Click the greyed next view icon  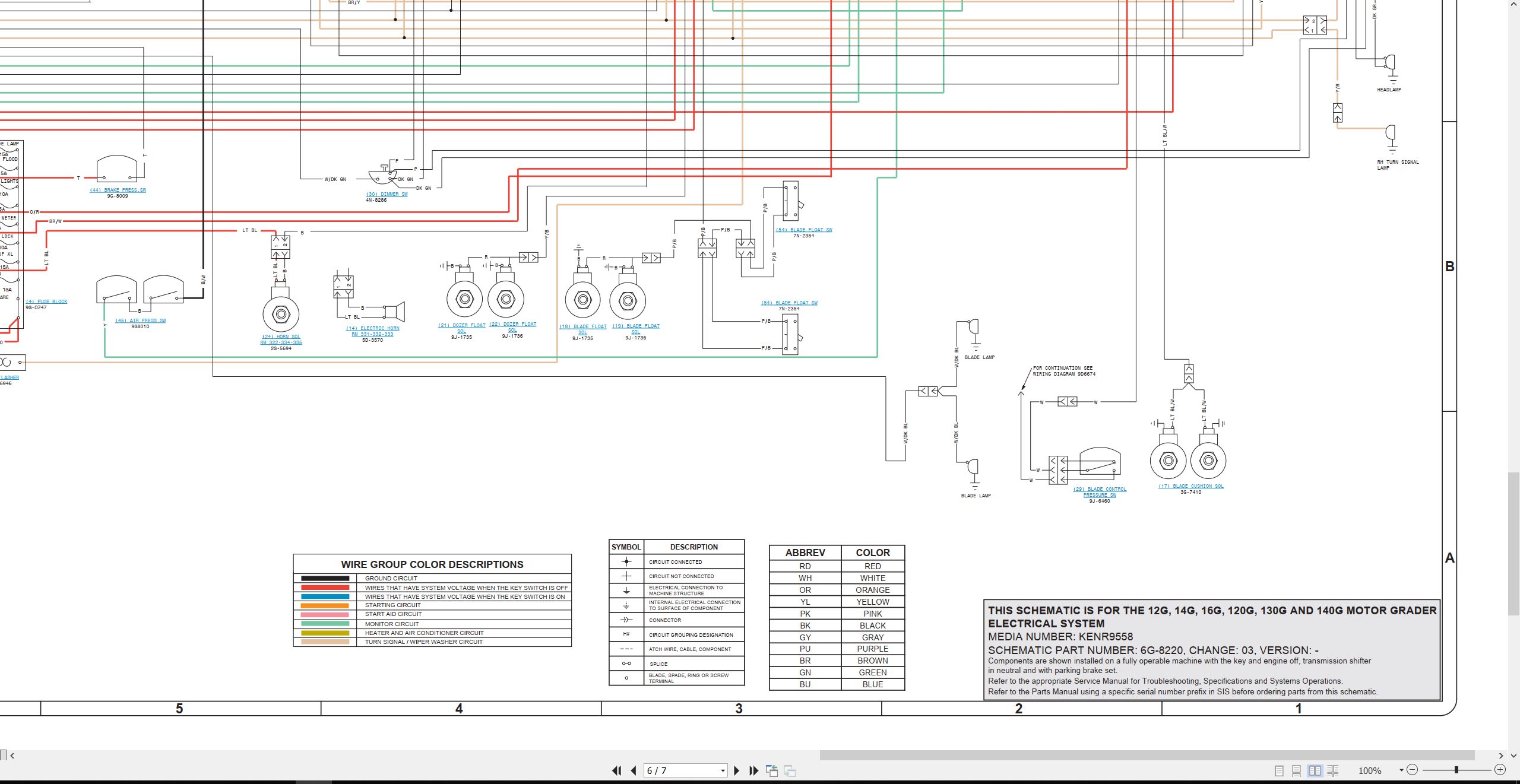(790, 770)
